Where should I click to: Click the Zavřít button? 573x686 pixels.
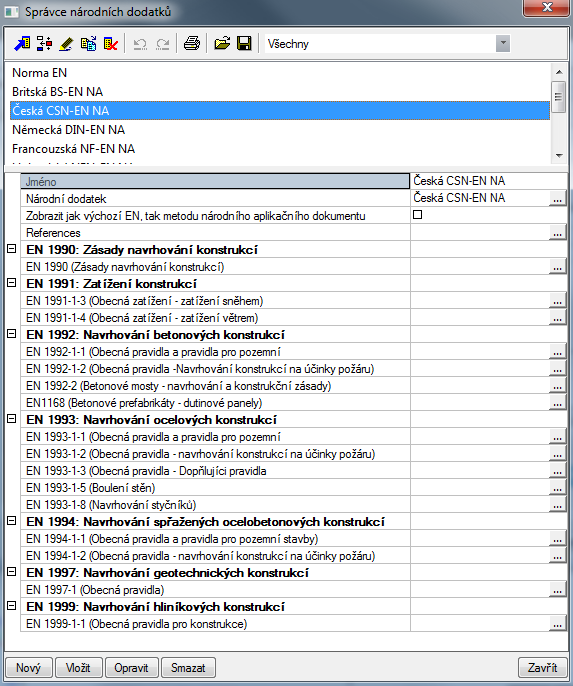(543, 668)
